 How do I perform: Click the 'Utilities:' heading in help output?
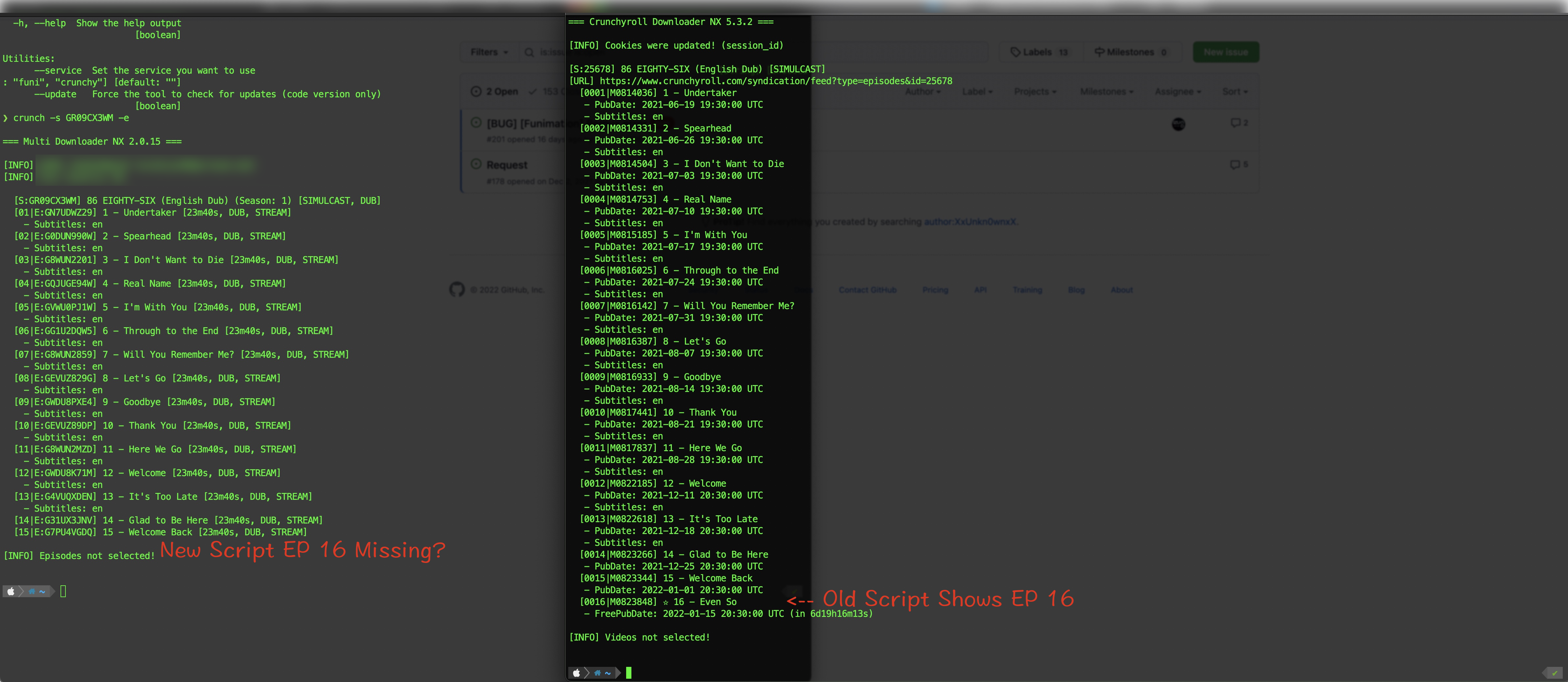[x=29, y=59]
